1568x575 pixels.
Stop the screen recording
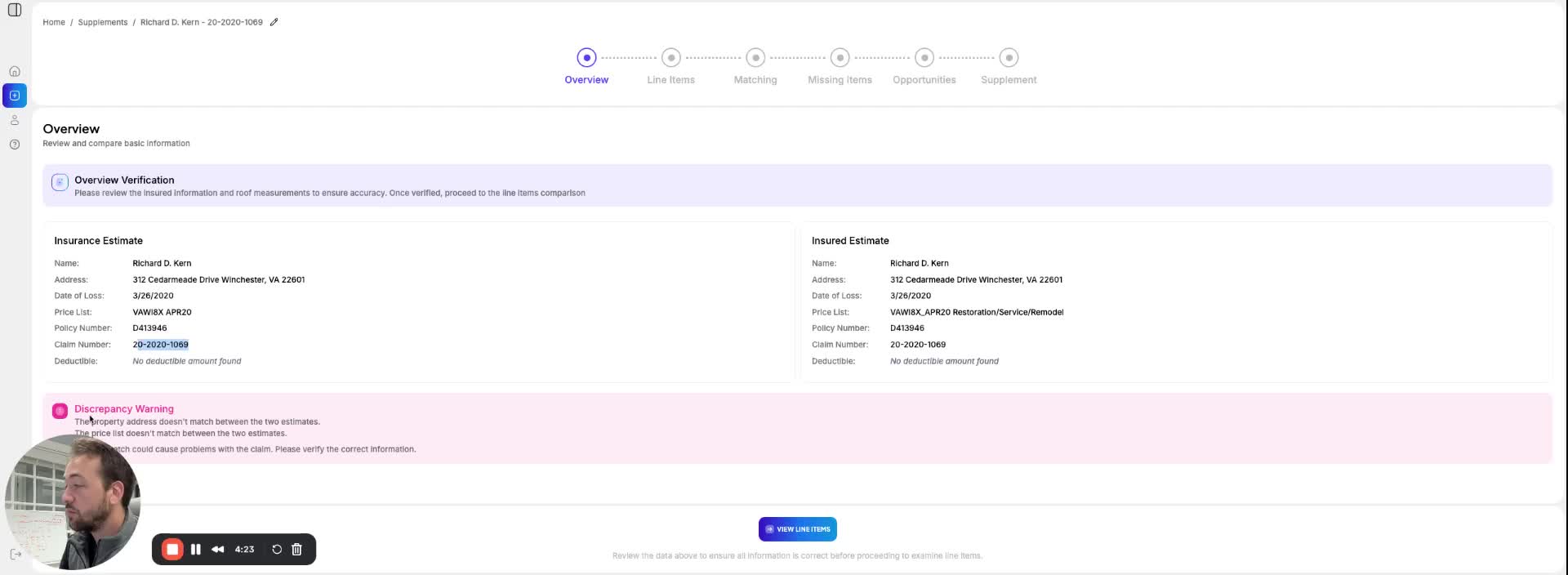coord(172,550)
